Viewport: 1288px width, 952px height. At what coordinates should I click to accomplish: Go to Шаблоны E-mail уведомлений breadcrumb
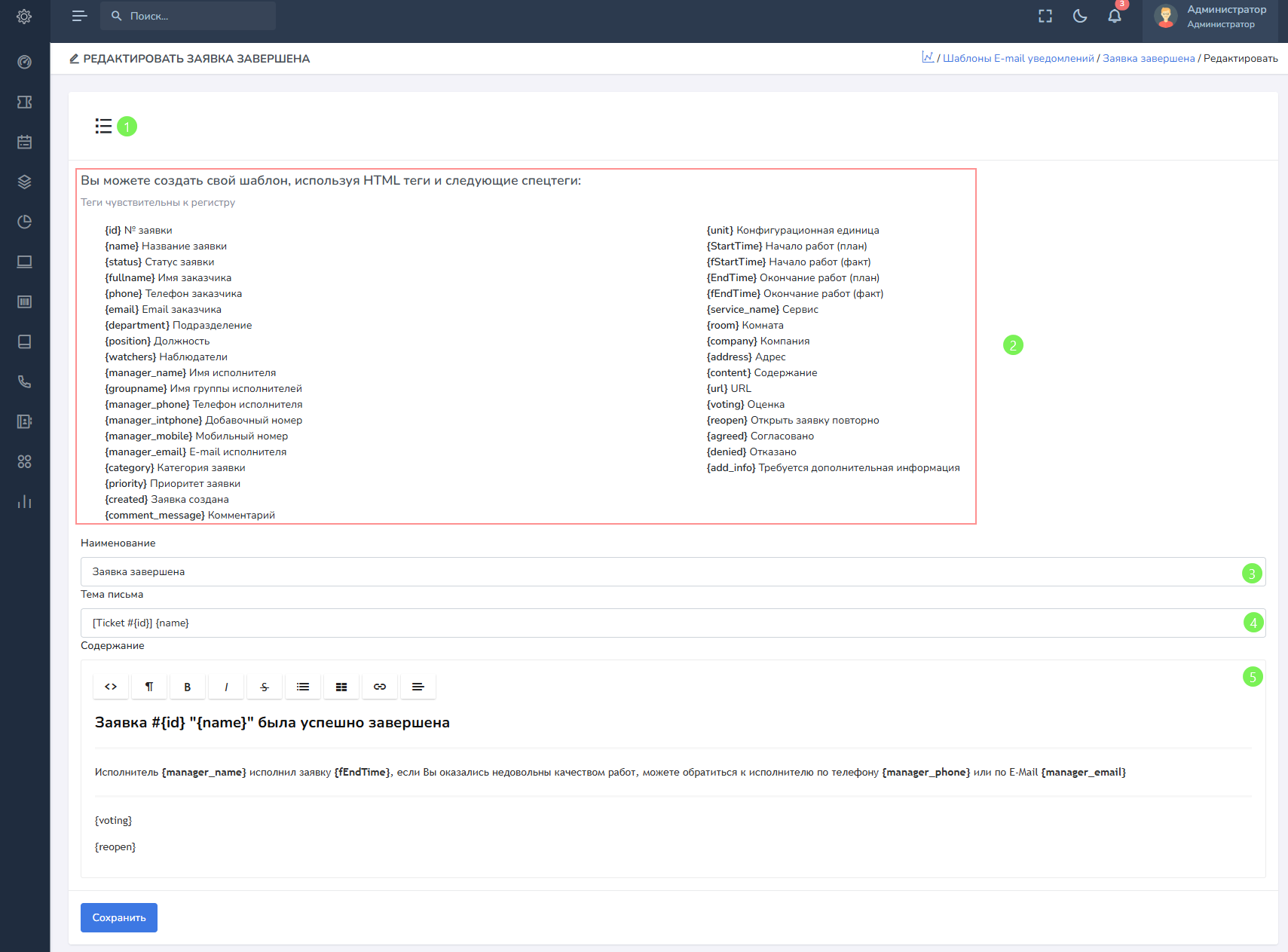[x=1018, y=58]
